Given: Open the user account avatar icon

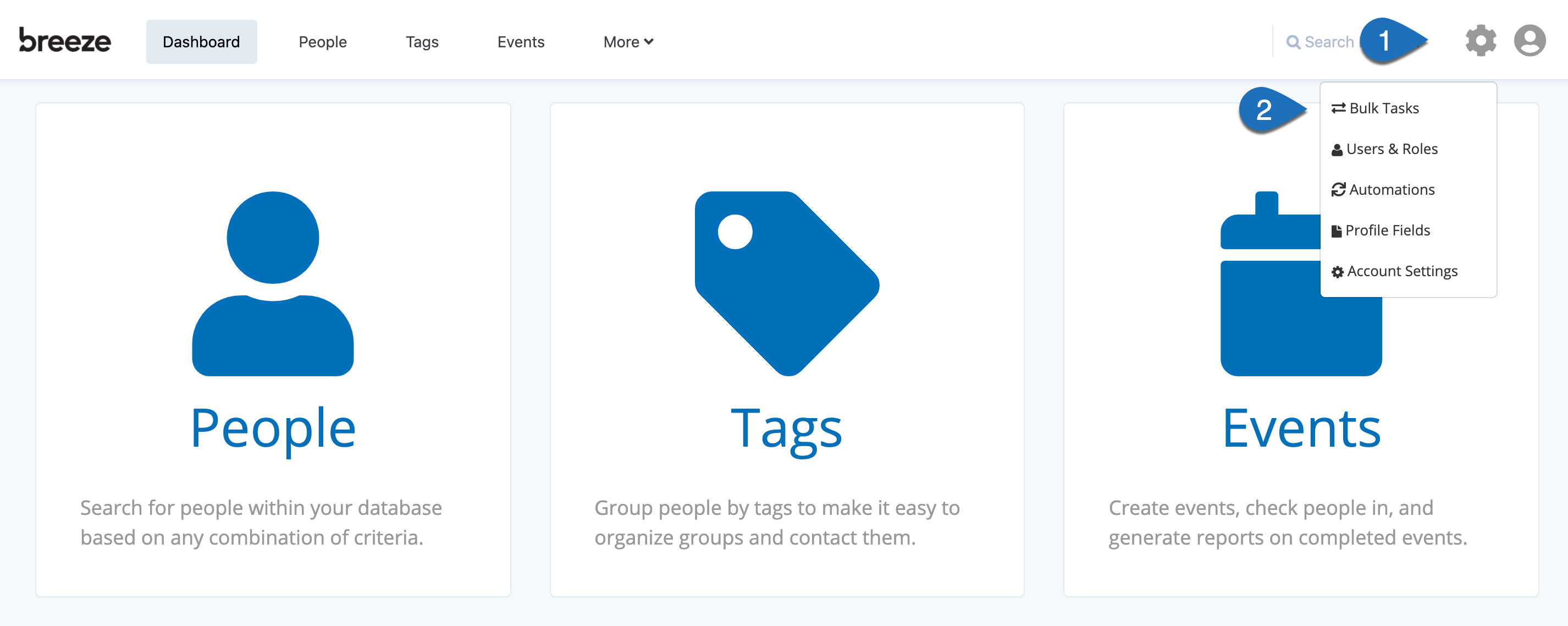Looking at the screenshot, I should click(1529, 41).
